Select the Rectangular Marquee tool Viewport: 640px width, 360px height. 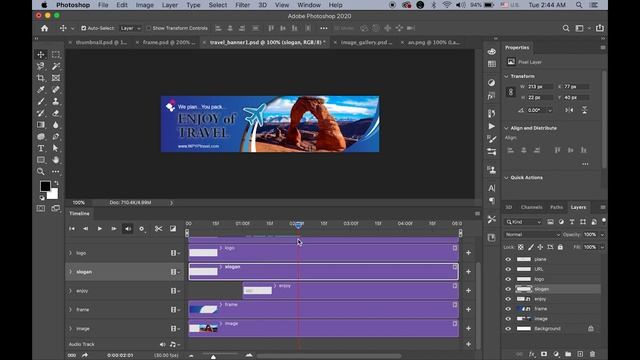(x=56, y=54)
